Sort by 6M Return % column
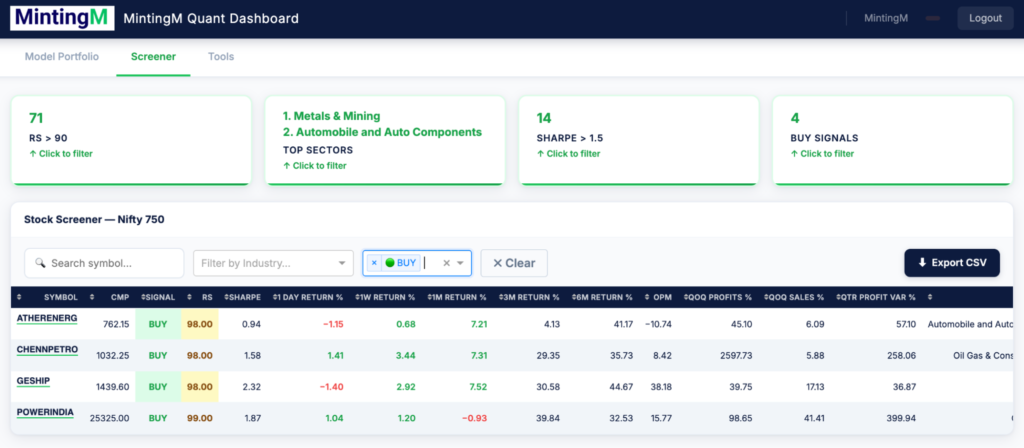Screen dimensions: 1024x448 pyautogui.click(x=600, y=297)
